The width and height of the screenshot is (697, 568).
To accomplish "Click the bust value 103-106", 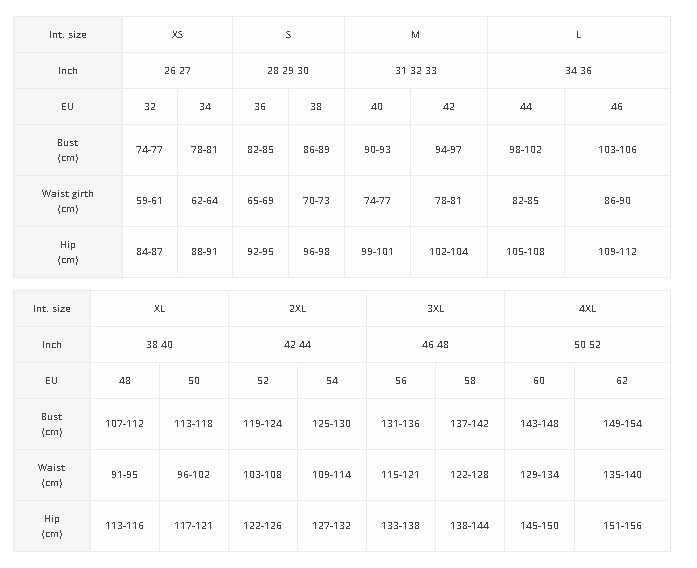I will (617, 150).
